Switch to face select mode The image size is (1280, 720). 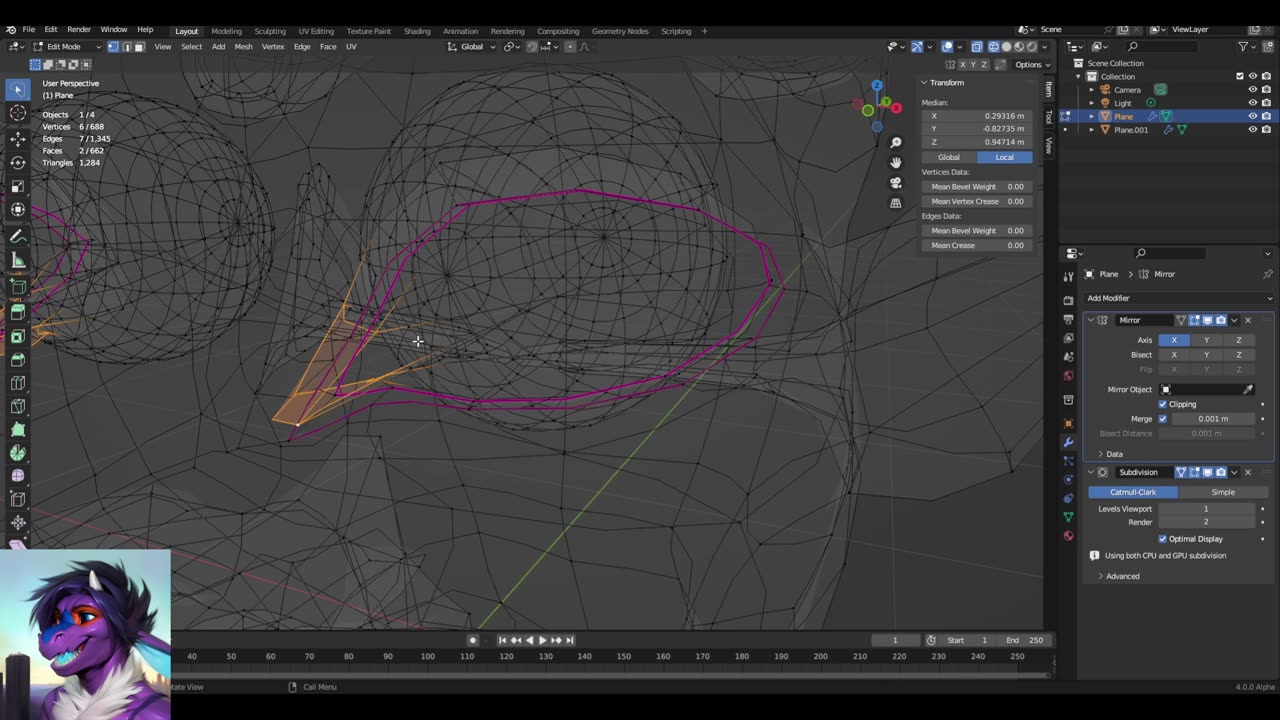point(139,46)
